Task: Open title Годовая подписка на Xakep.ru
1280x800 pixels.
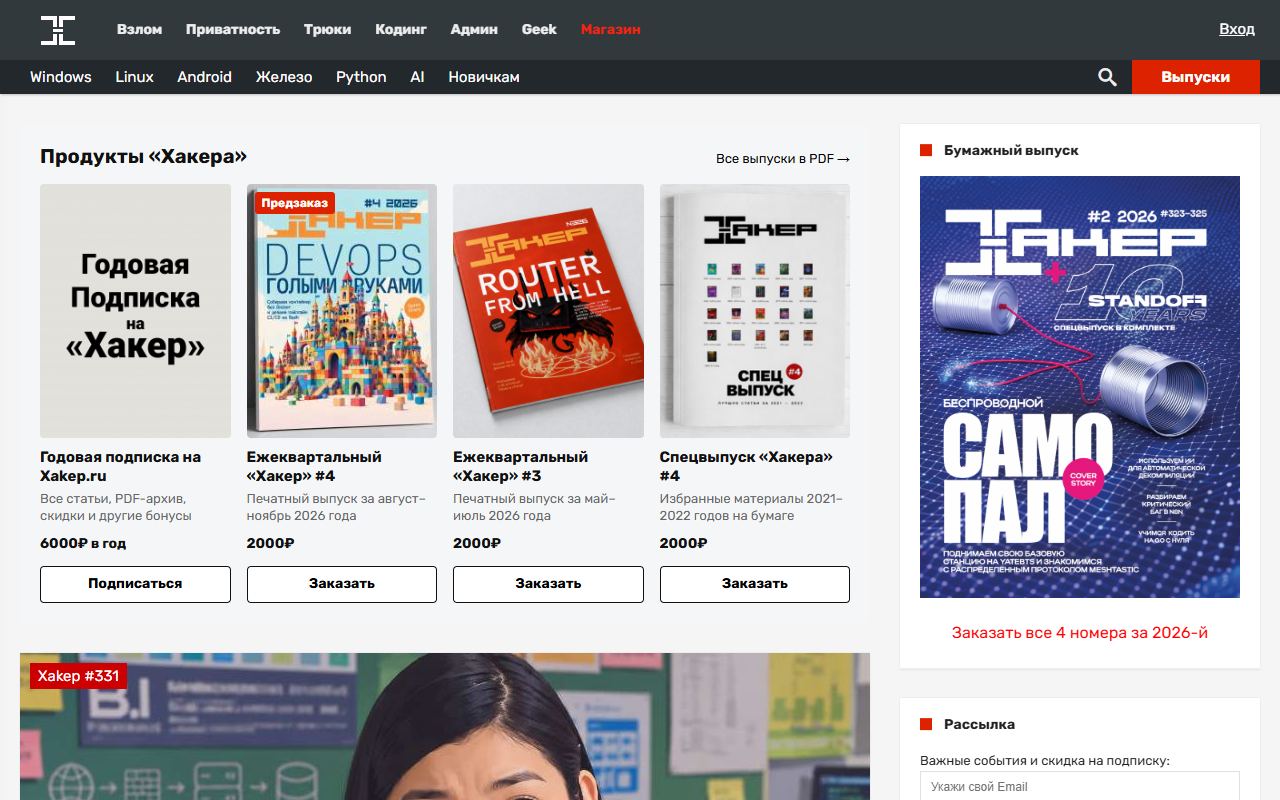Action: click(x=121, y=466)
